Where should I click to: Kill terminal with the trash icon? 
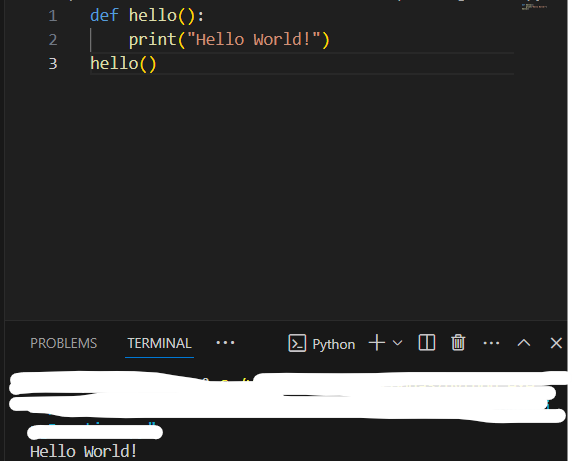coord(458,343)
